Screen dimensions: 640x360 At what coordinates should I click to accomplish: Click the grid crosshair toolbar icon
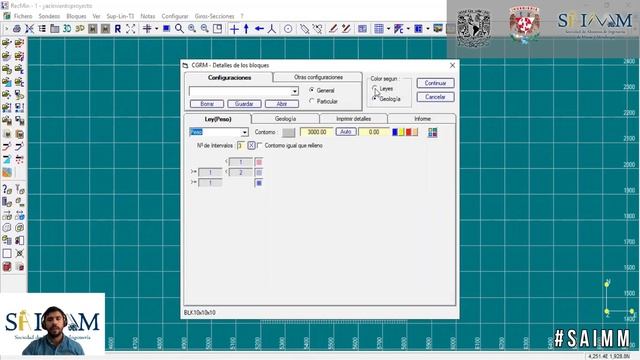pos(147,29)
